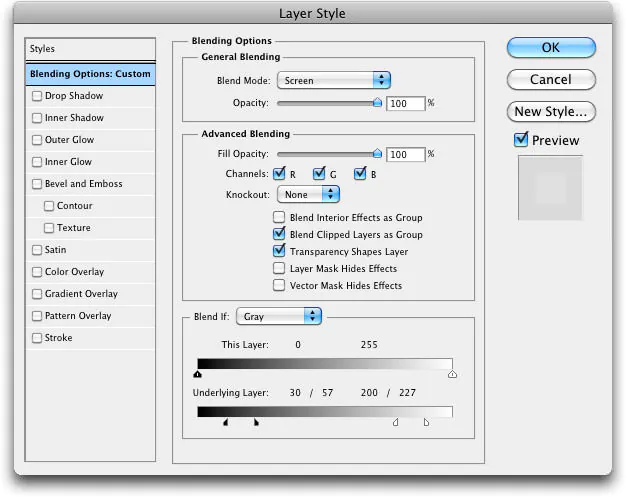
Task: Click the Opacity slider handle
Action: pos(377,102)
